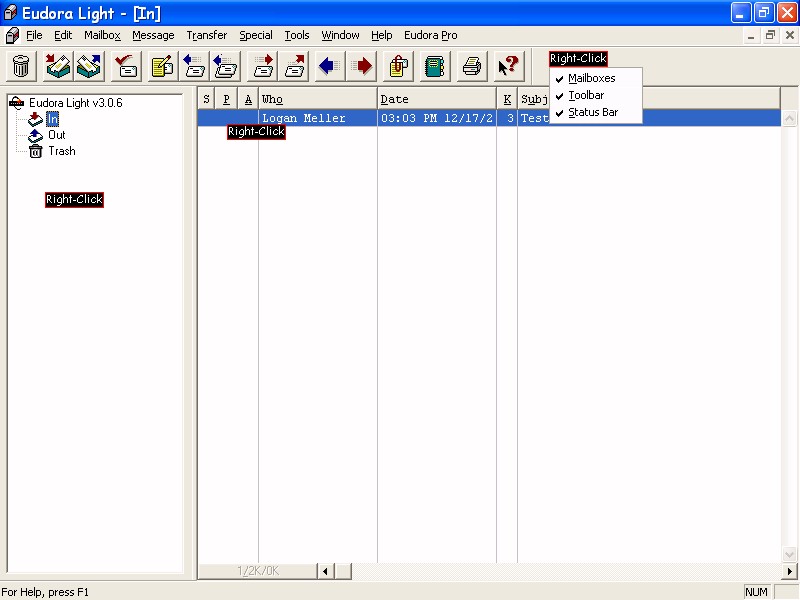Open the Edit menu
This screenshot has width=800, height=600.
[63, 35]
